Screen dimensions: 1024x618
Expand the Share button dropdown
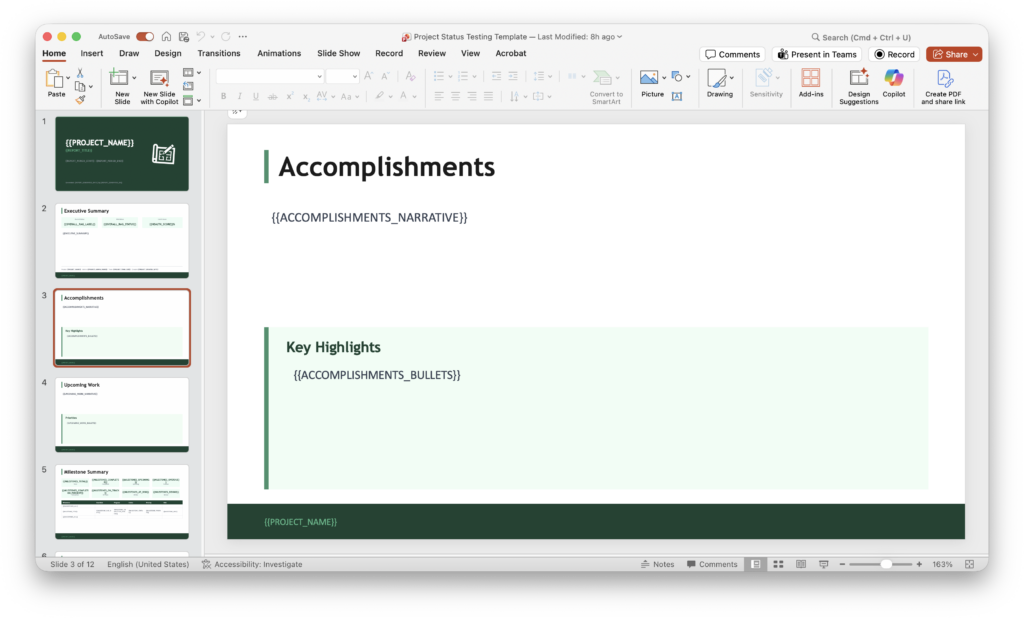pyautogui.click(x=976, y=54)
